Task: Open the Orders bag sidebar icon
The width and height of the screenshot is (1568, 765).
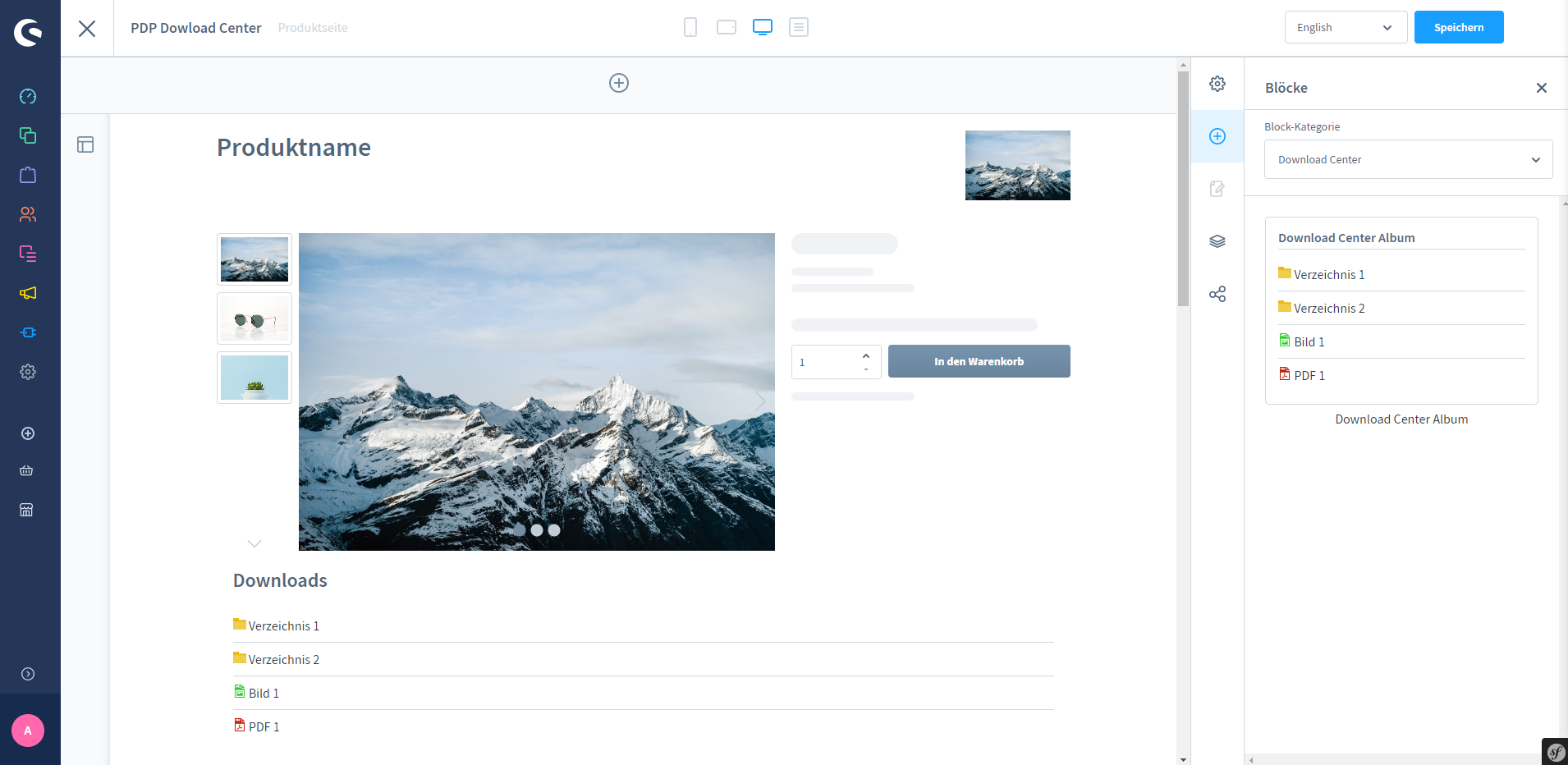Action: (x=28, y=175)
